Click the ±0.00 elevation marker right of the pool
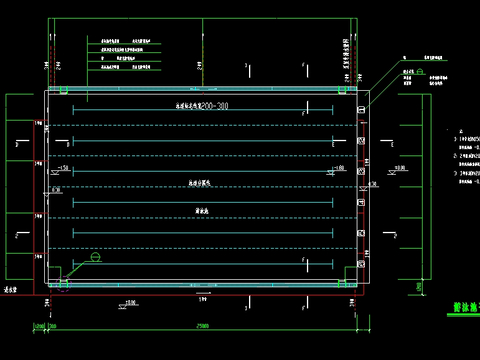 click(398, 170)
